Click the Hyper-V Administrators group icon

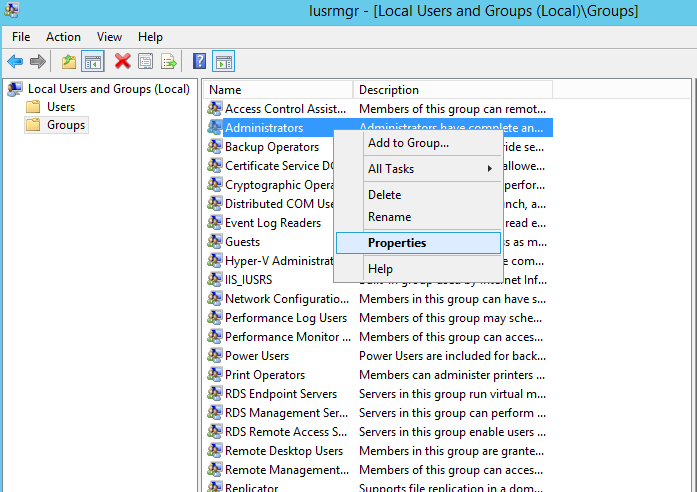215,260
